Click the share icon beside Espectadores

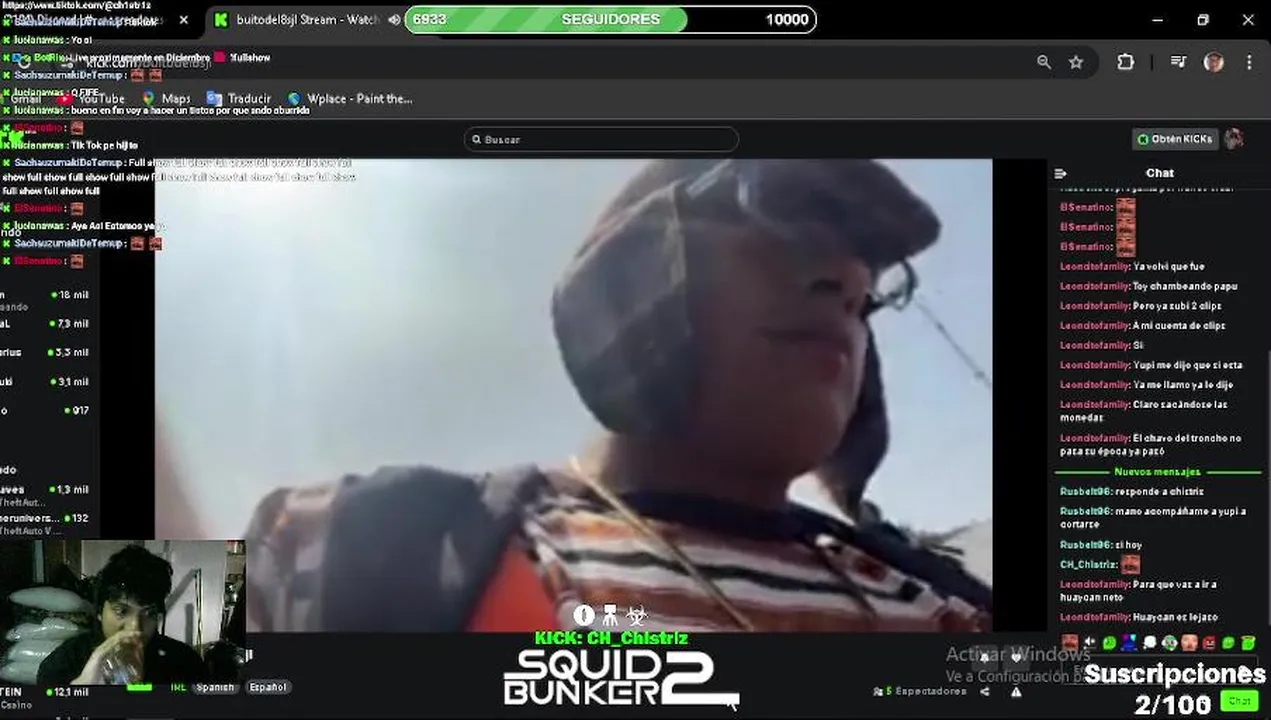[x=985, y=691]
